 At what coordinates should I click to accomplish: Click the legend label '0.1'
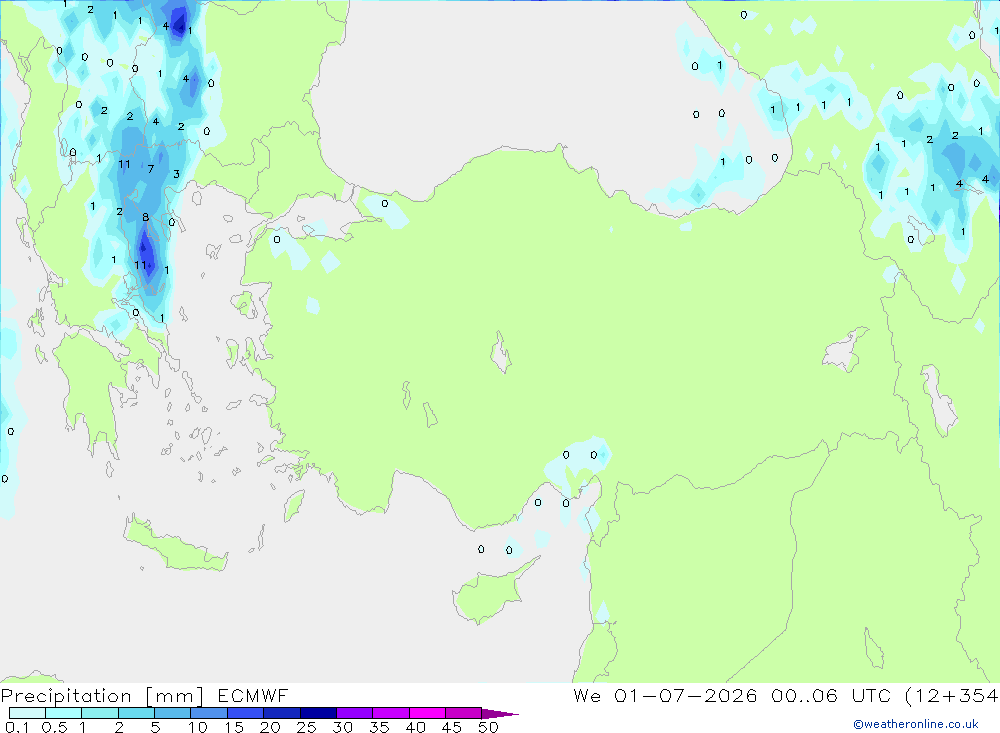[x=17, y=727]
